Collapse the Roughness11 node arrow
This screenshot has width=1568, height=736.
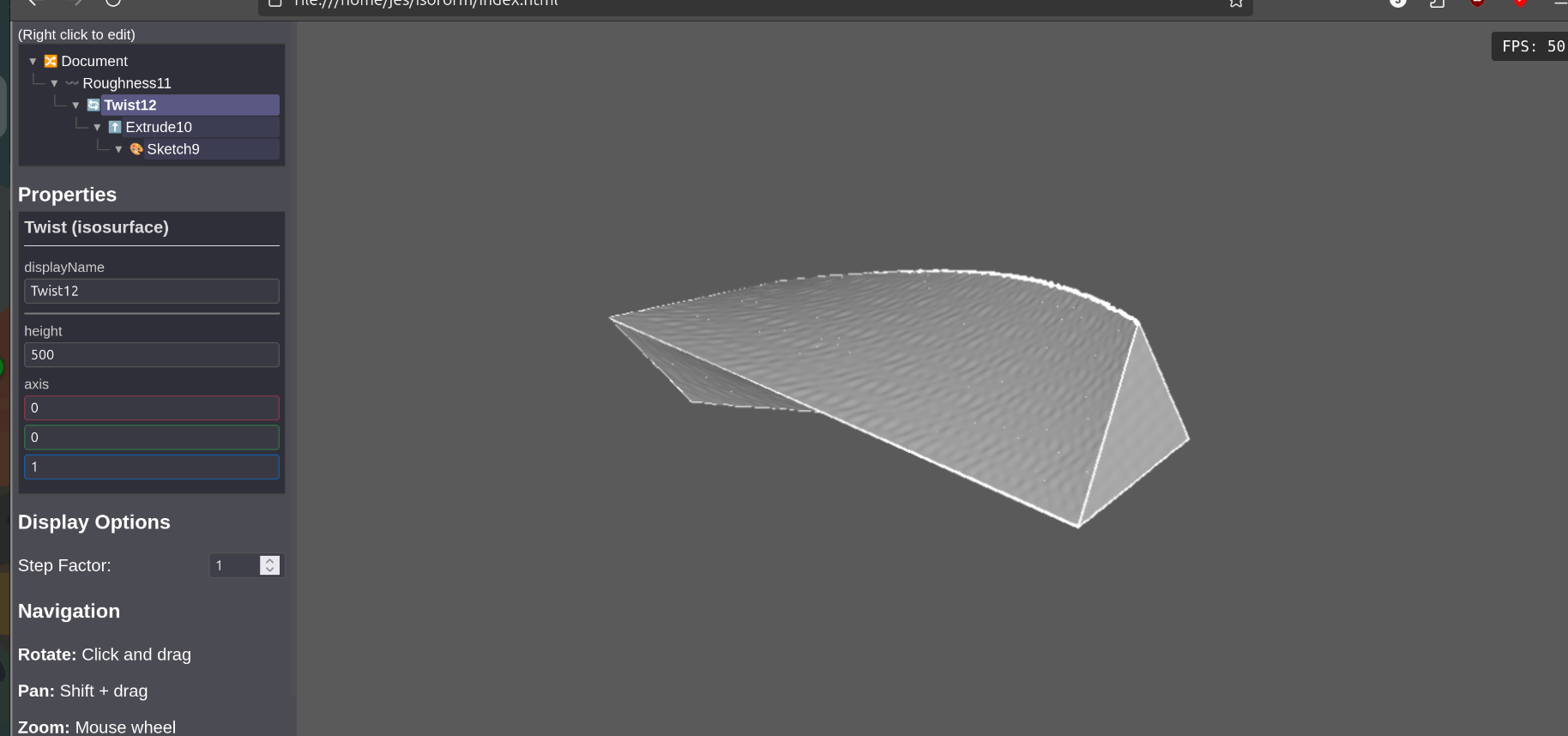coord(54,83)
